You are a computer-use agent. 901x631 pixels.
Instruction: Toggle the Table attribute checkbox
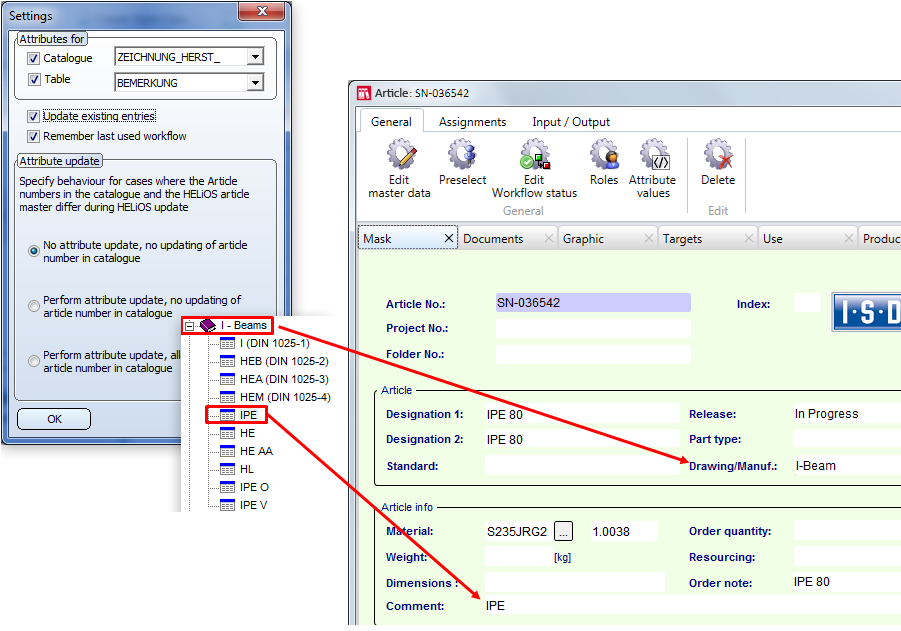coord(33,79)
